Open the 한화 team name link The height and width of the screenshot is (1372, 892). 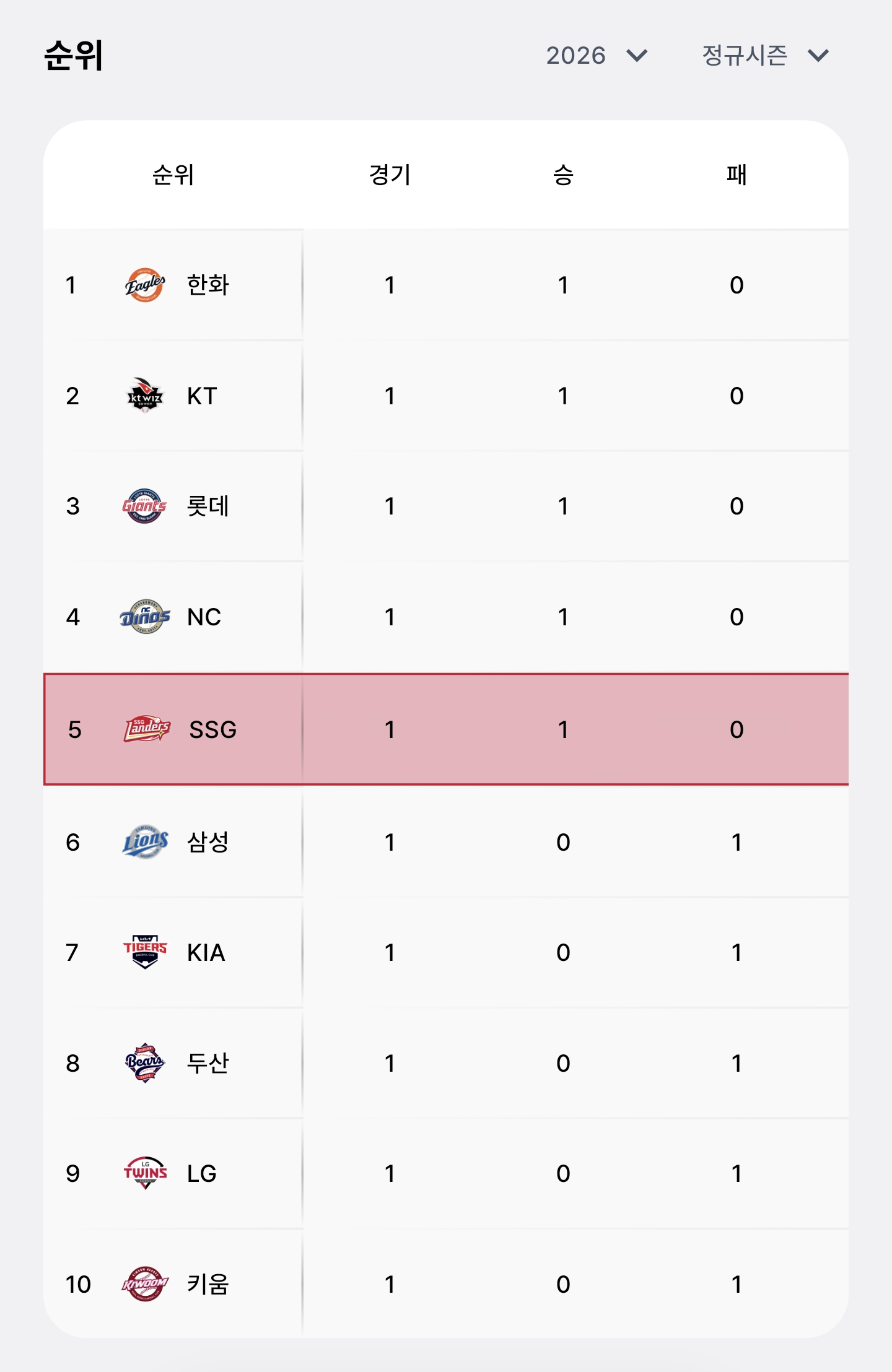tap(208, 285)
